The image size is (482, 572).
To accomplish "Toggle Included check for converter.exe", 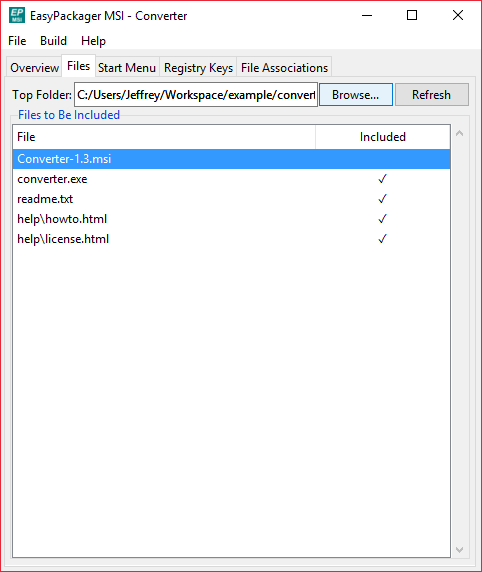I will tap(382, 179).
